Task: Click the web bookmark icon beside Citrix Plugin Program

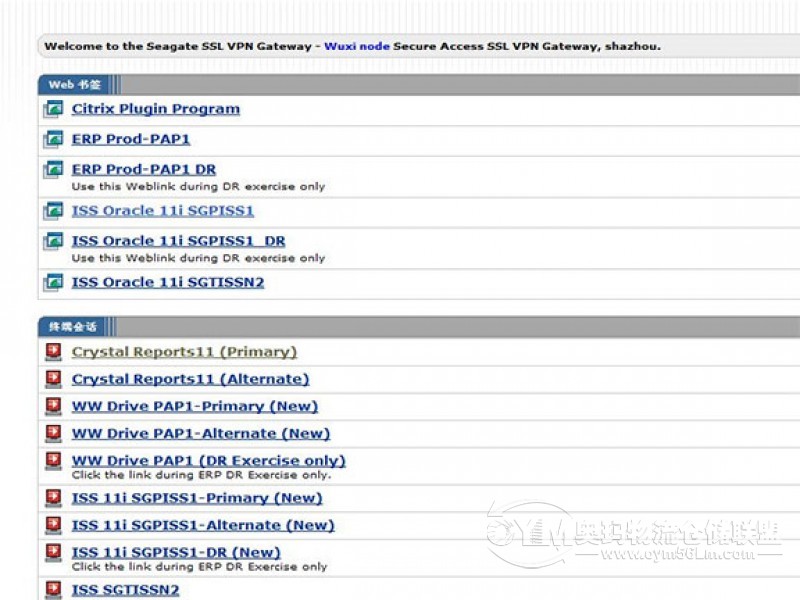Action: pyautogui.click(x=53, y=109)
